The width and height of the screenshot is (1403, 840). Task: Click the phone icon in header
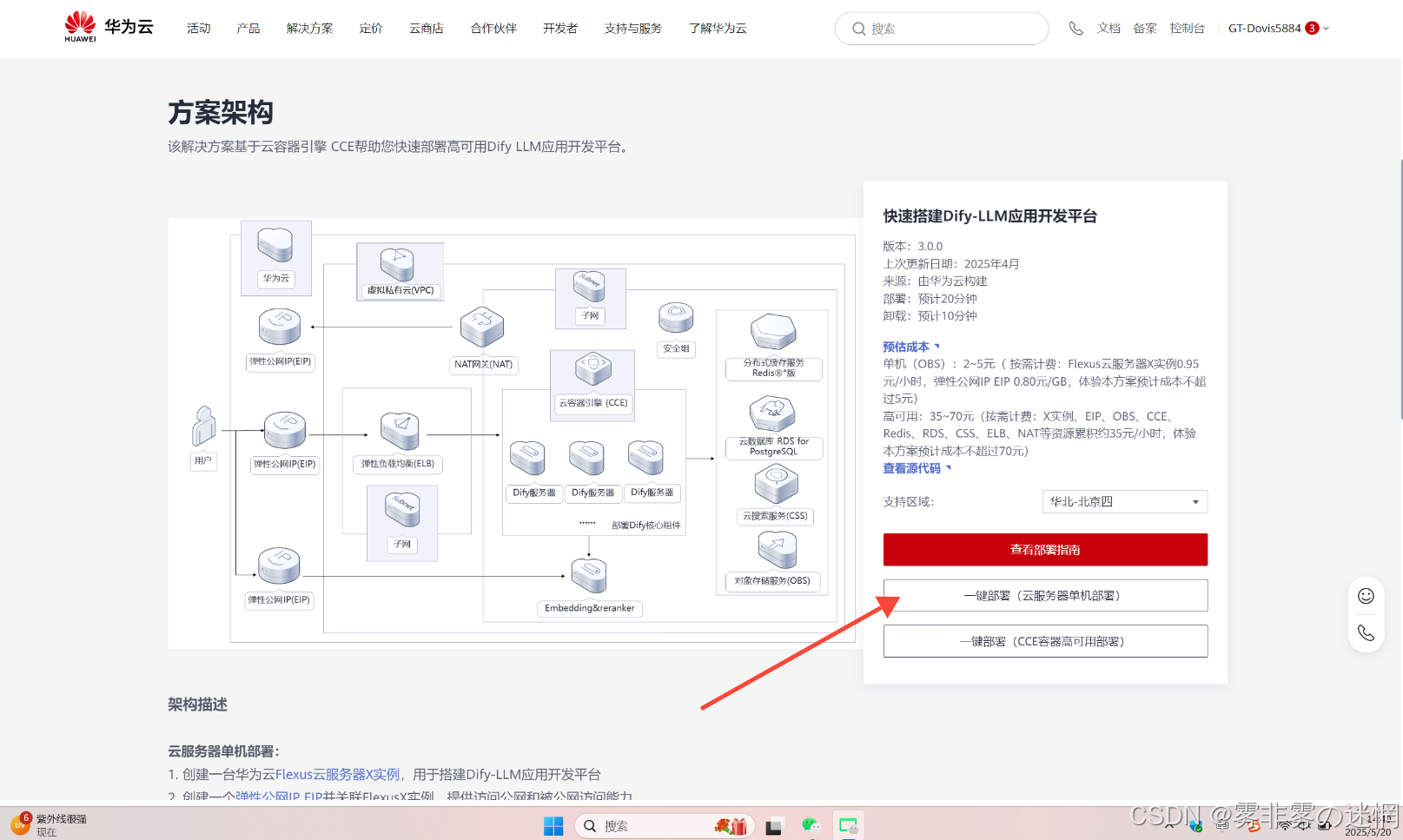[1075, 29]
